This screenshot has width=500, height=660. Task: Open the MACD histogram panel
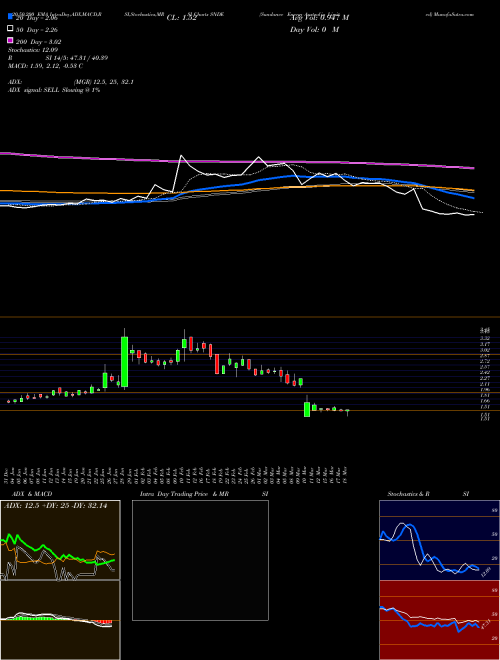pyautogui.click(x=60, y=620)
